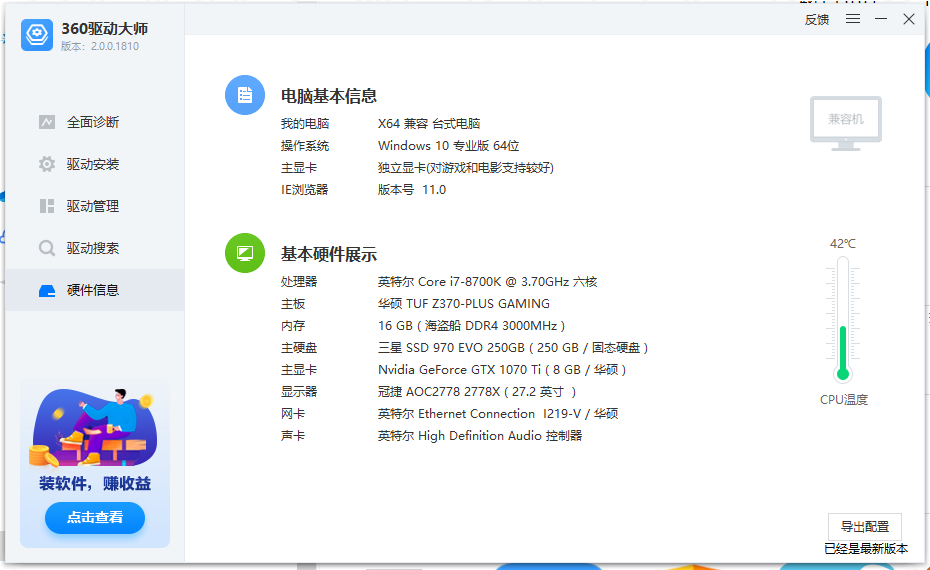Image resolution: width=930 pixels, height=570 pixels.
Task: Click the 版本号 11.0 value
Action: click(x=412, y=190)
